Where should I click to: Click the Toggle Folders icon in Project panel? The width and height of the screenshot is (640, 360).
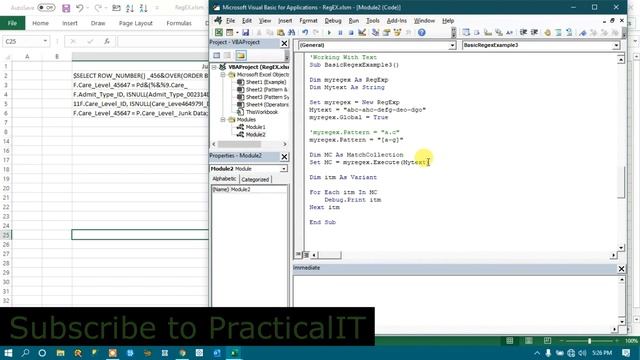(x=240, y=56)
